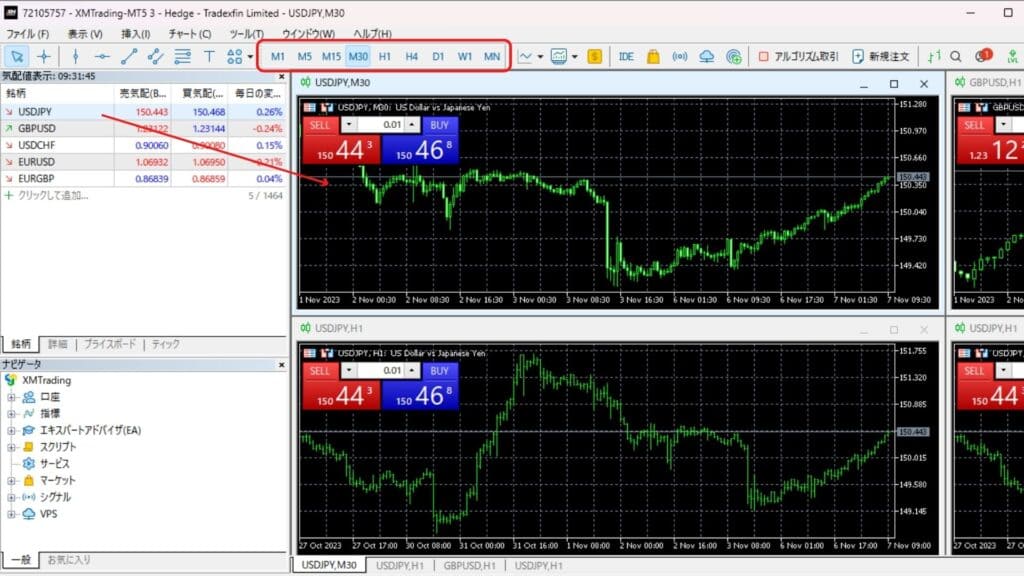The width and height of the screenshot is (1024, 576).
Task: Open the ツール(T) menu
Action: pos(246,34)
